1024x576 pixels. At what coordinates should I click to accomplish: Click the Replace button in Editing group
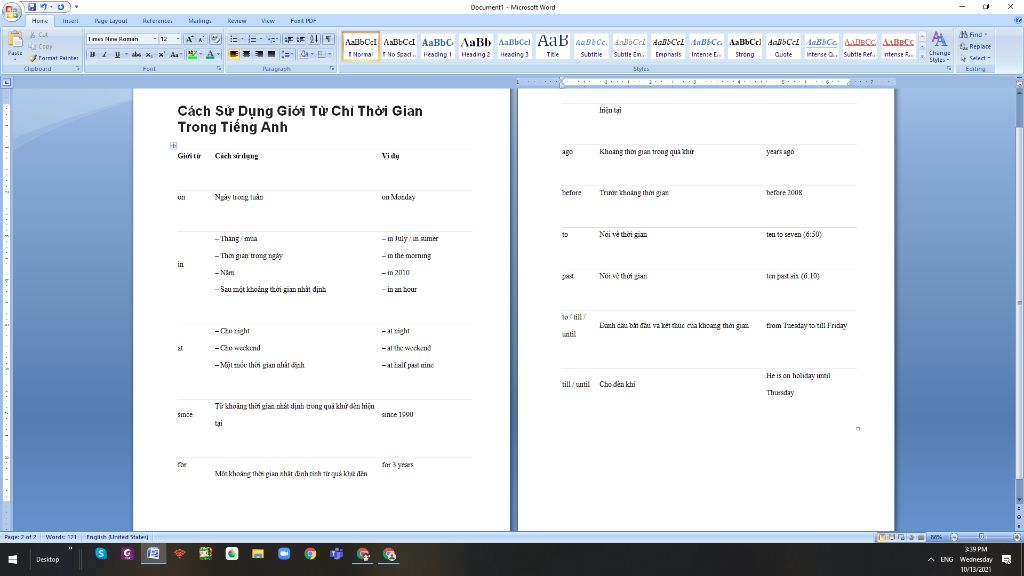tap(975, 46)
